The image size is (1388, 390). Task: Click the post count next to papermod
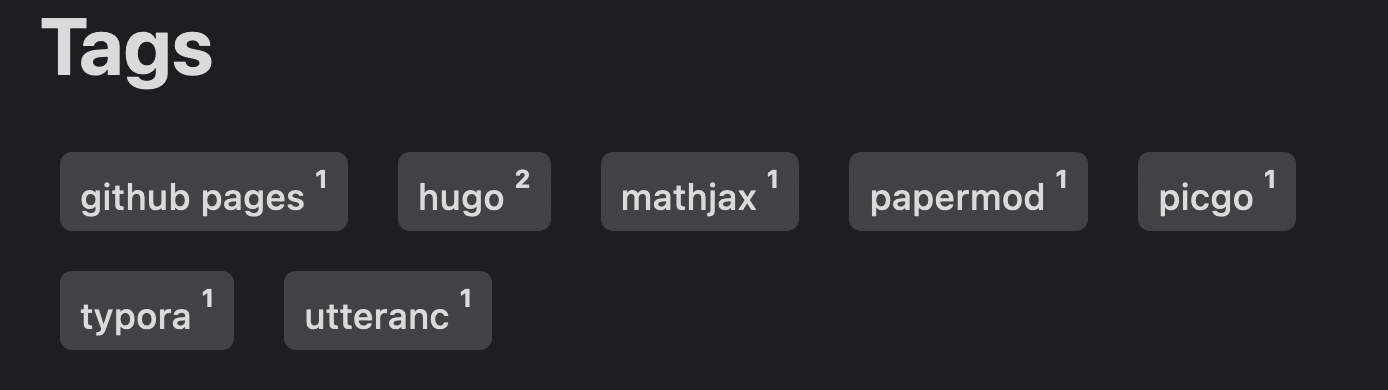pyautogui.click(x=1061, y=180)
